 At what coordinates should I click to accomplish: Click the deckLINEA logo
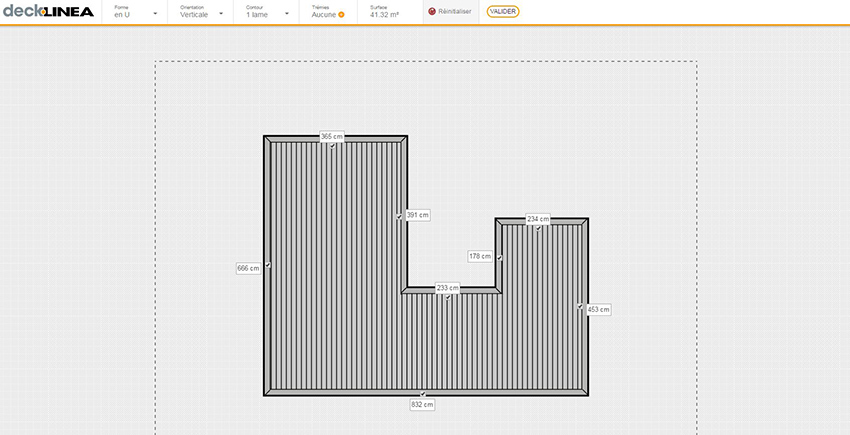coord(48,11)
